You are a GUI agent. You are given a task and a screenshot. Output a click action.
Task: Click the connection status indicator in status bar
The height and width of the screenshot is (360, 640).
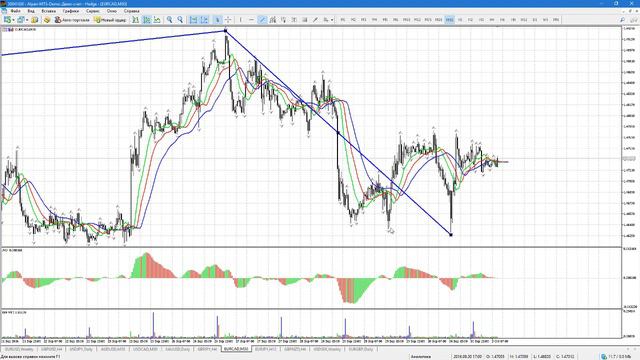(x=616, y=357)
